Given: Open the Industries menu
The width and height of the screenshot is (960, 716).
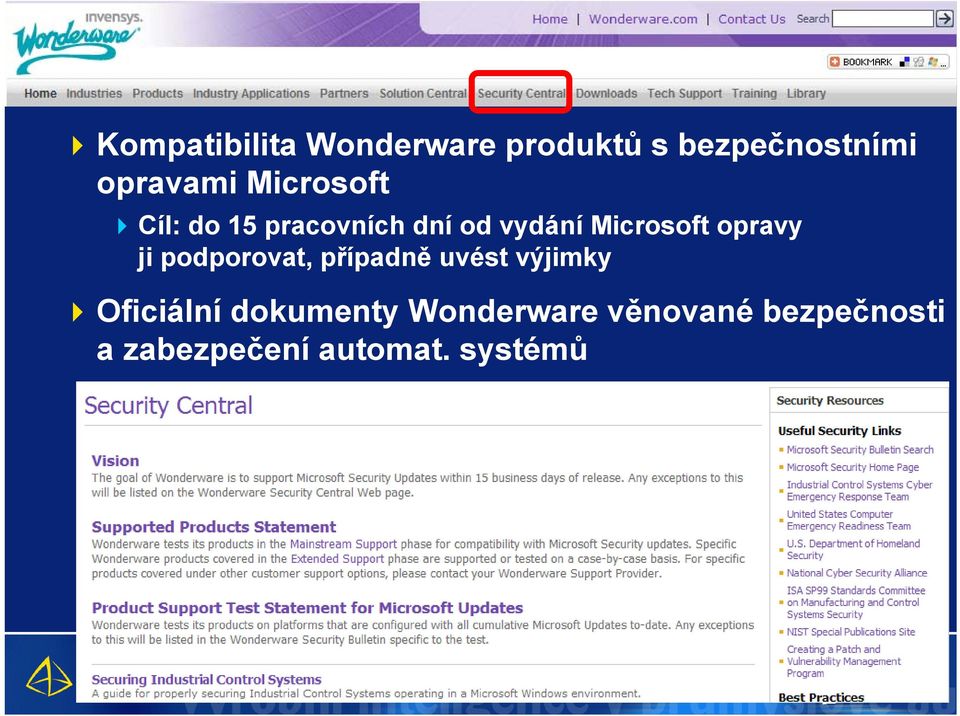Looking at the screenshot, I should point(94,94).
